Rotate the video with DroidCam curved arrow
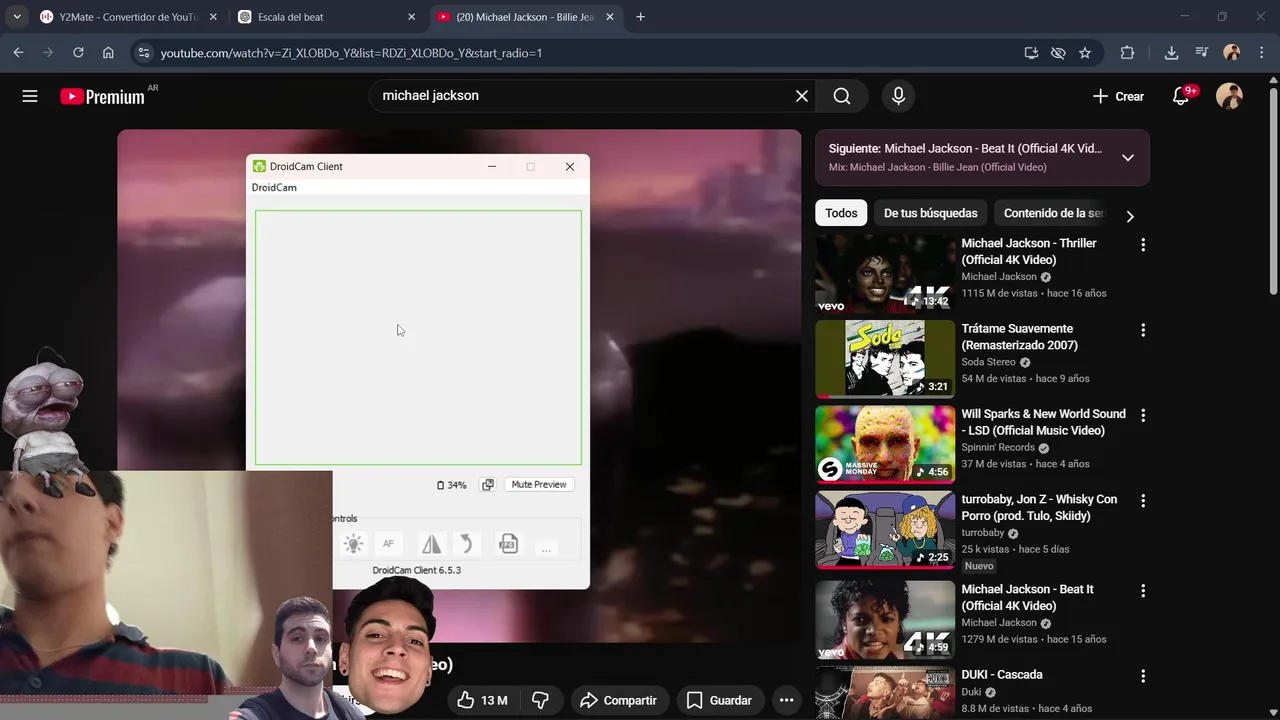 tap(465, 544)
